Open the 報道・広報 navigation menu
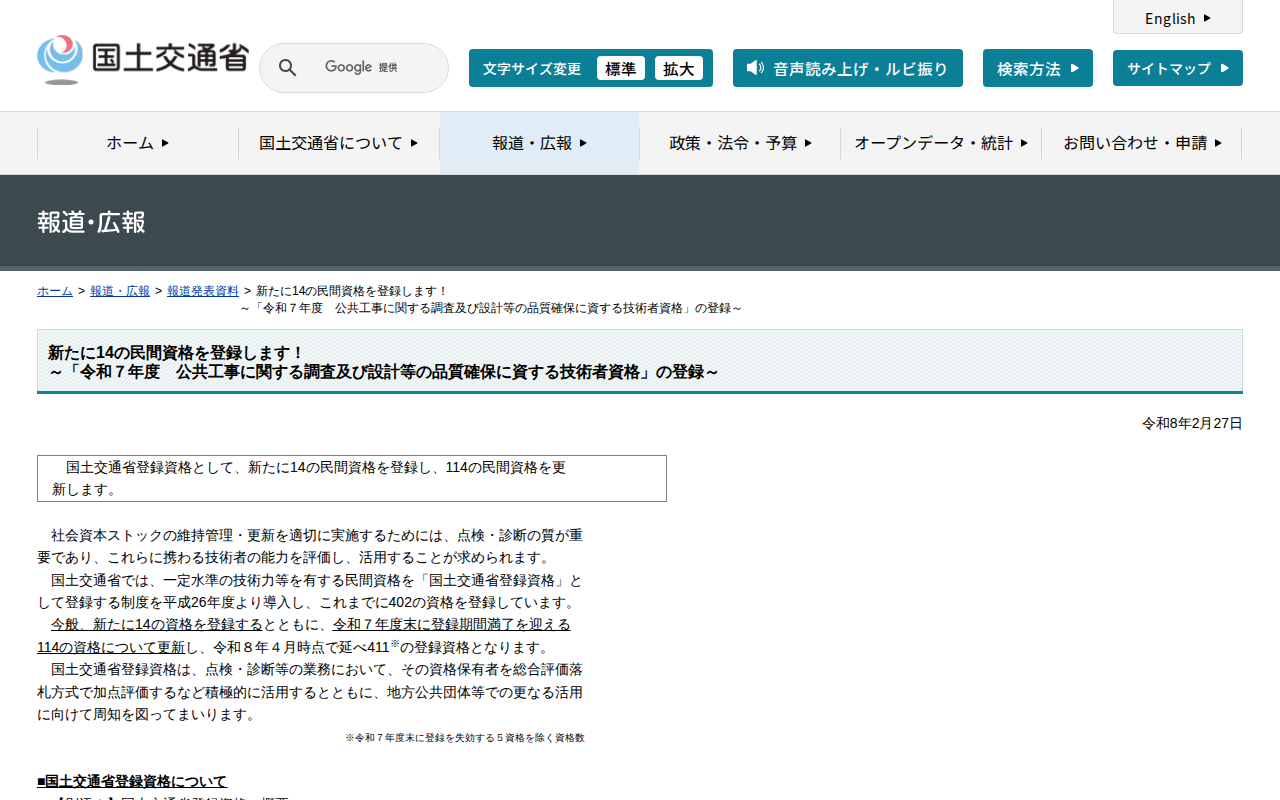The image size is (1280, 800). tap(539, 143)
